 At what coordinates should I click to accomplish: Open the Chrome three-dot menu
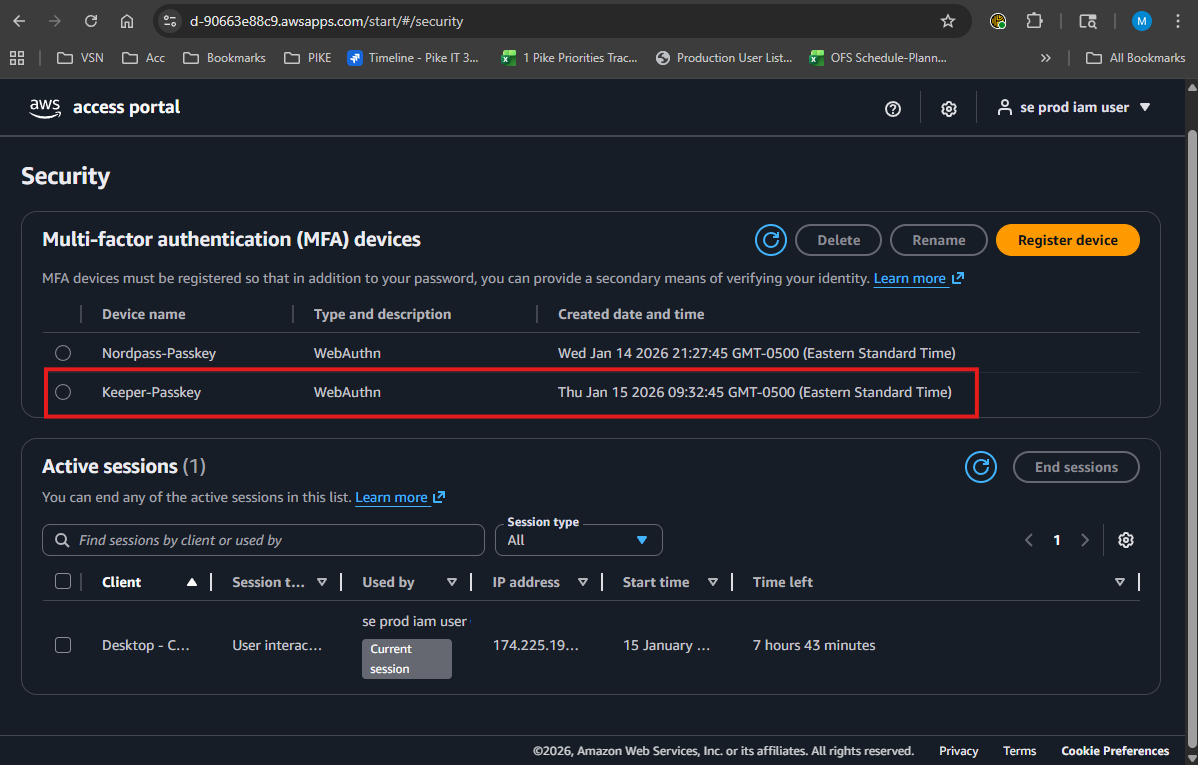pos(1177,21)
